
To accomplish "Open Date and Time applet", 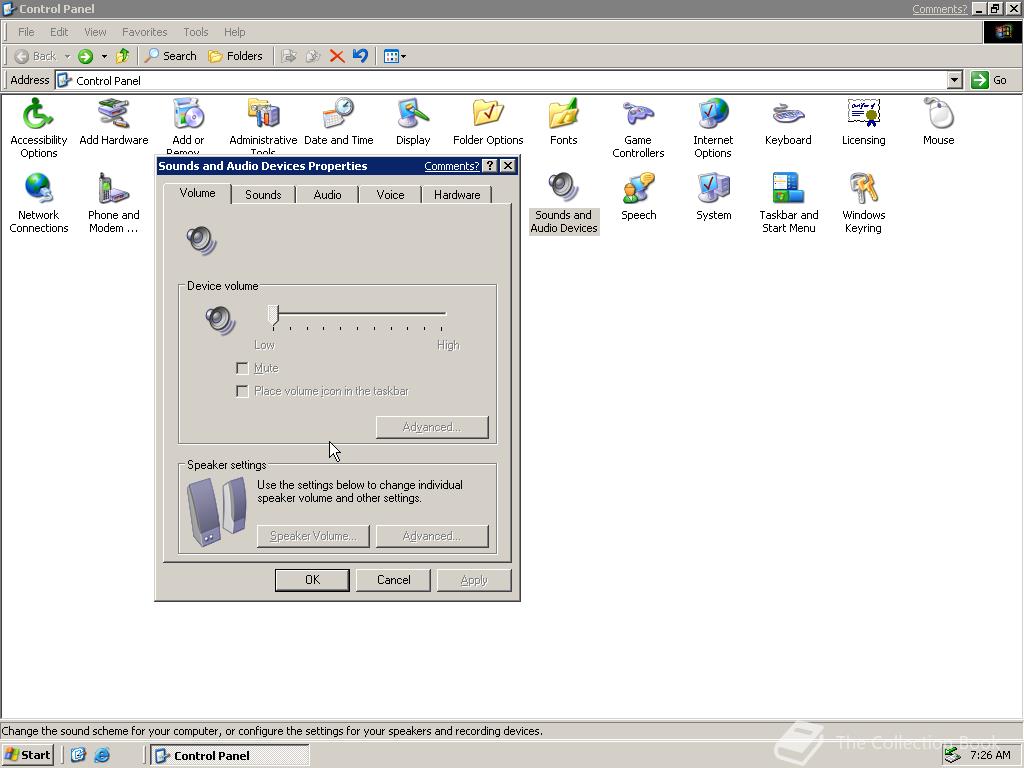I will click(338, 121).
